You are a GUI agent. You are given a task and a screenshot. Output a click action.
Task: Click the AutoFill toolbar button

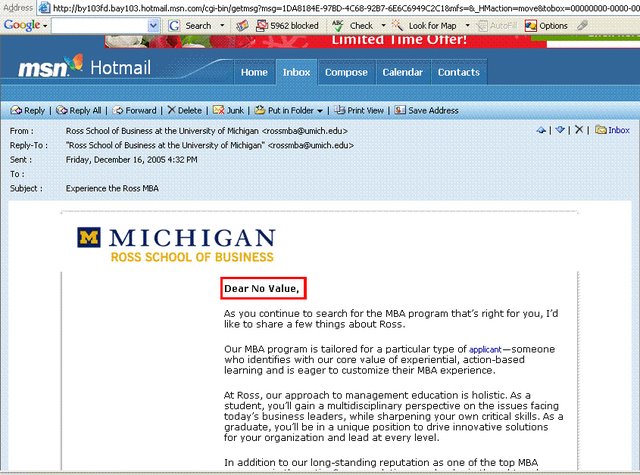point(497,26)
